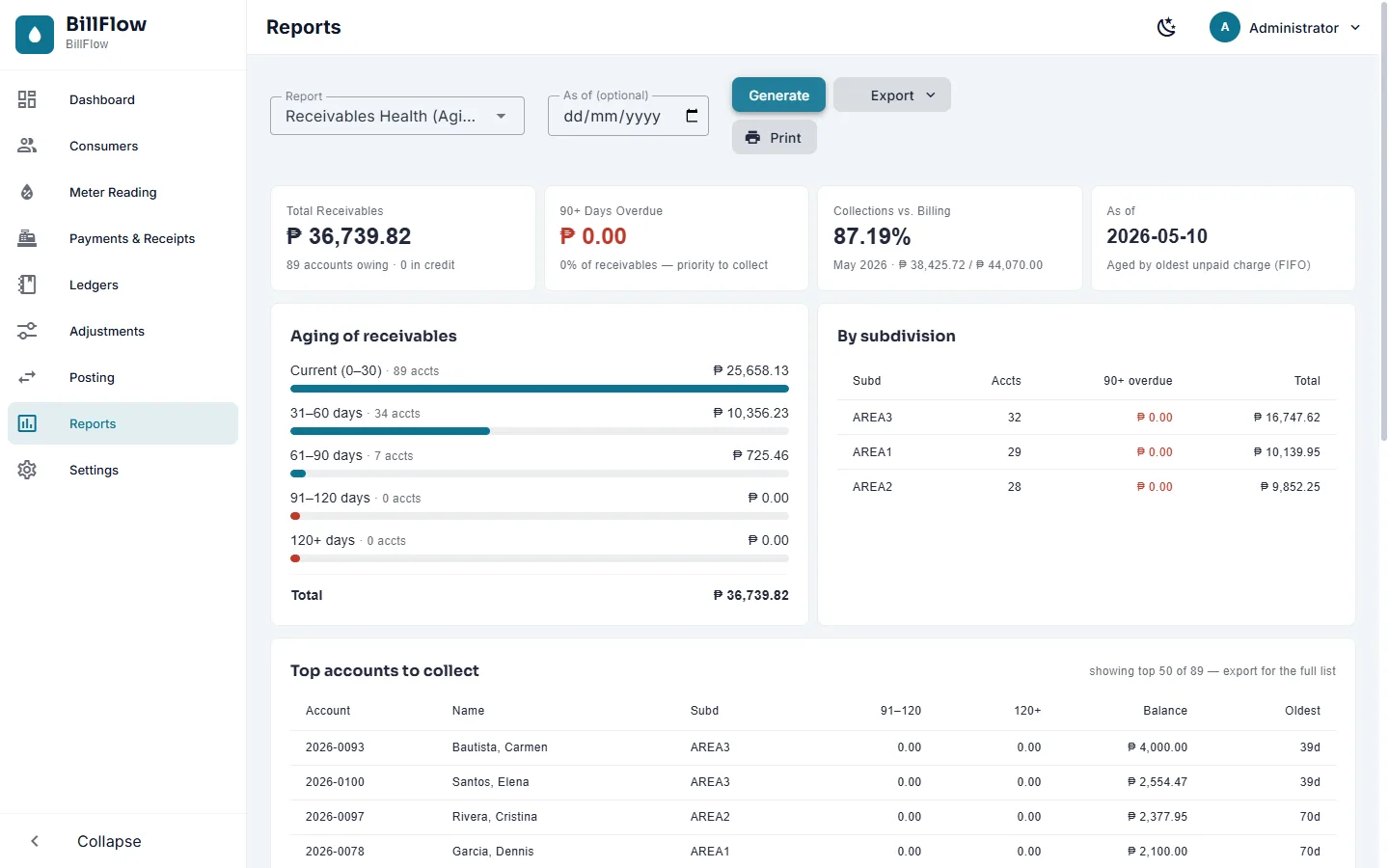Click the Posting arrows icon

27,377
